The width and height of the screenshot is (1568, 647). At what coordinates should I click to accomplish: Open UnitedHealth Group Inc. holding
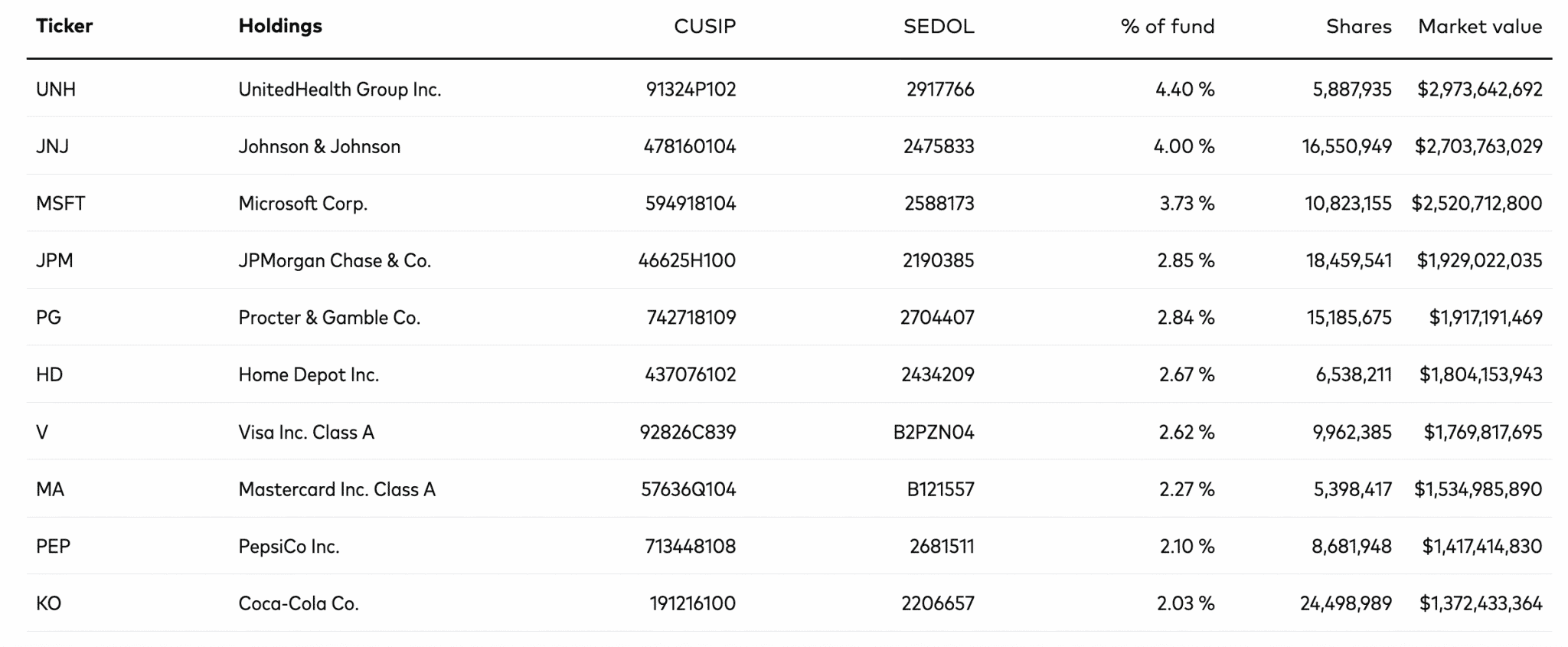click(x=340, y=90)
